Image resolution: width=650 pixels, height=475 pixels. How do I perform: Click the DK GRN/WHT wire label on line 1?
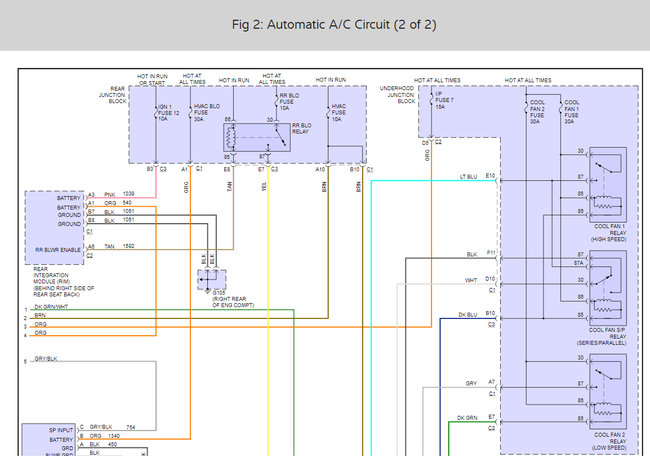click(51, 307)
